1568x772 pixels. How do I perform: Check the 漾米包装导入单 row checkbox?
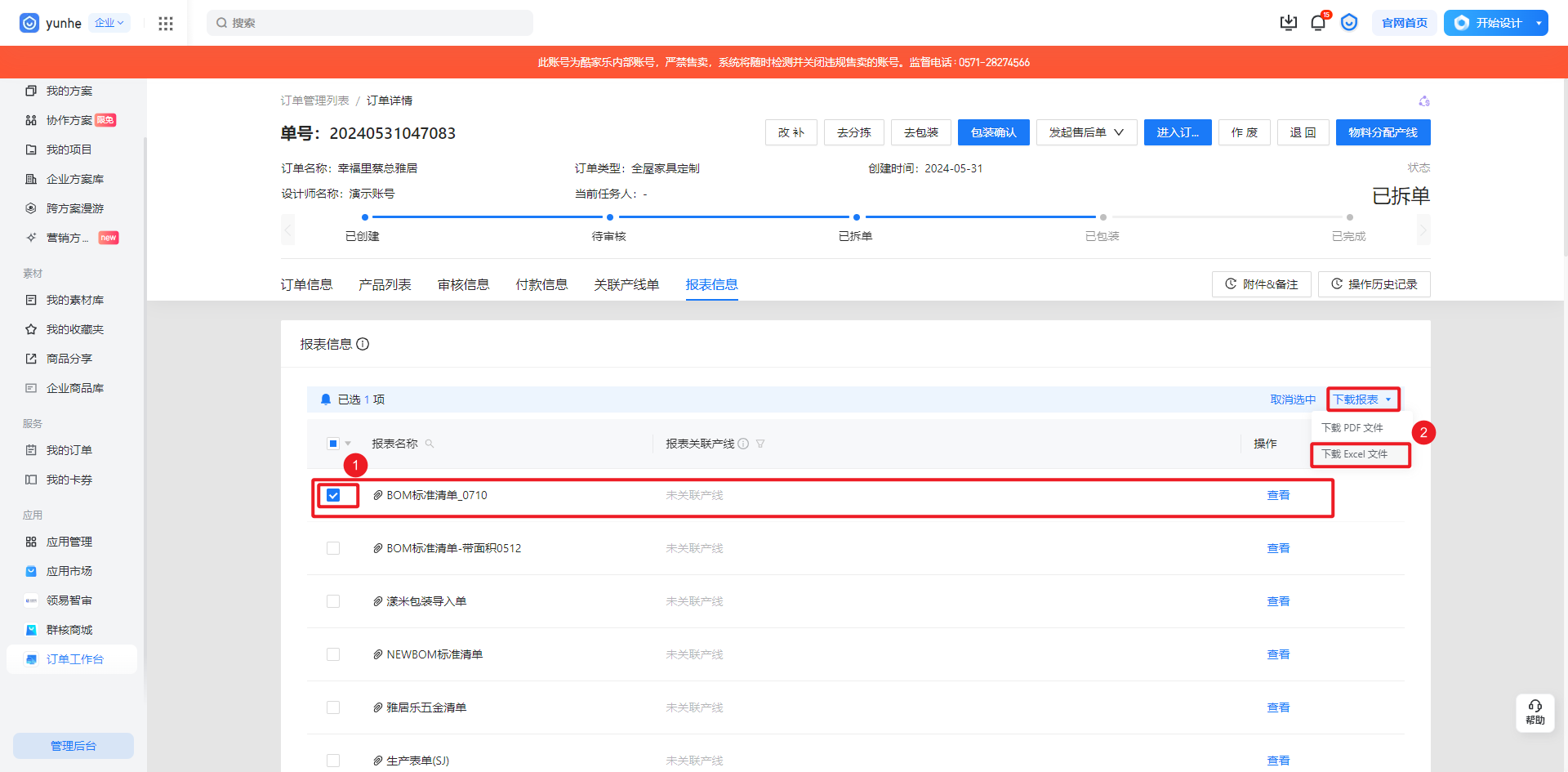pyautogui.click(x=333, y=601)
